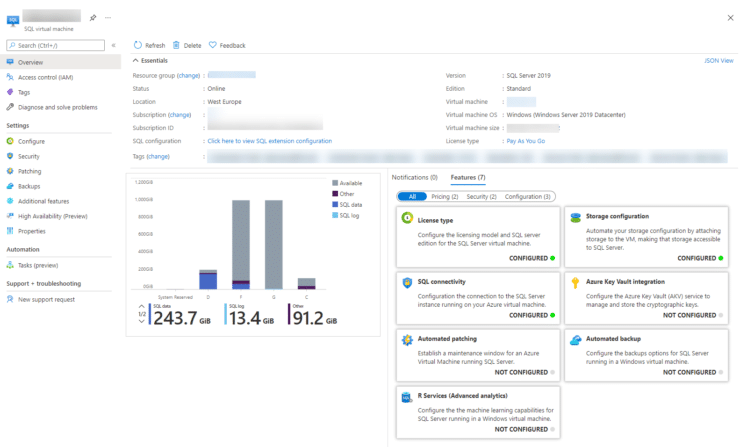Open the Automated backup feature card
The image size is (740, 447).
[x=647, y=355]
